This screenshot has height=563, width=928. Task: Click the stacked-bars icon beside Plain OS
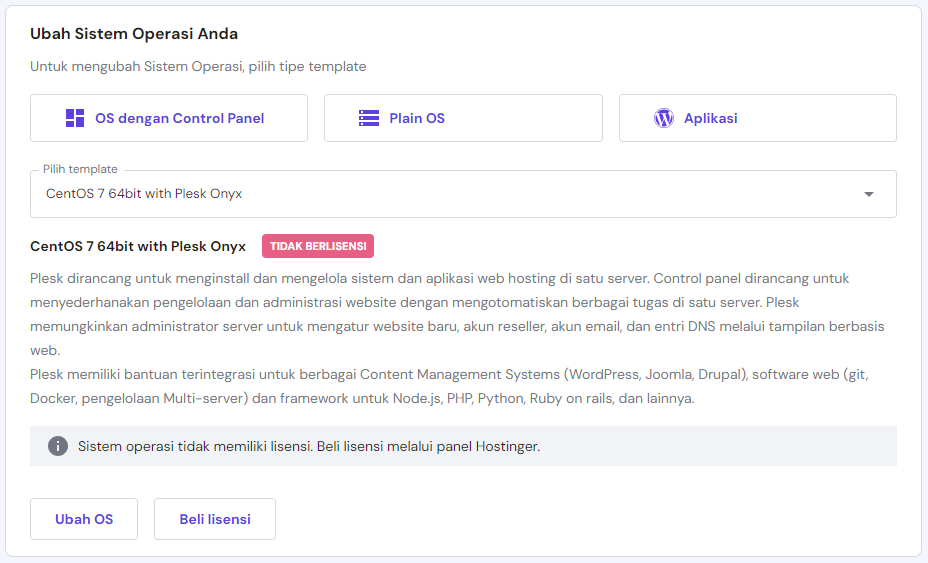click(x=369, y=118)
